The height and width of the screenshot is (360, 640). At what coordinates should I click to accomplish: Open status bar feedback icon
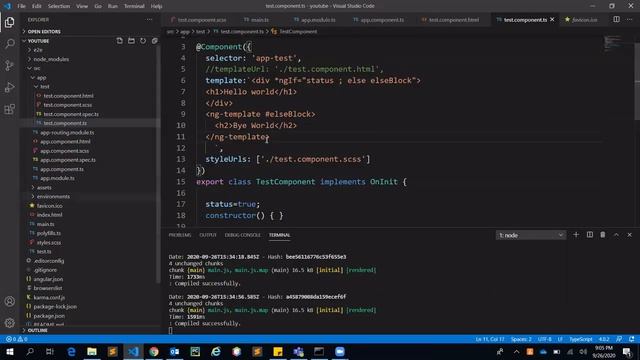coord(619,339)
